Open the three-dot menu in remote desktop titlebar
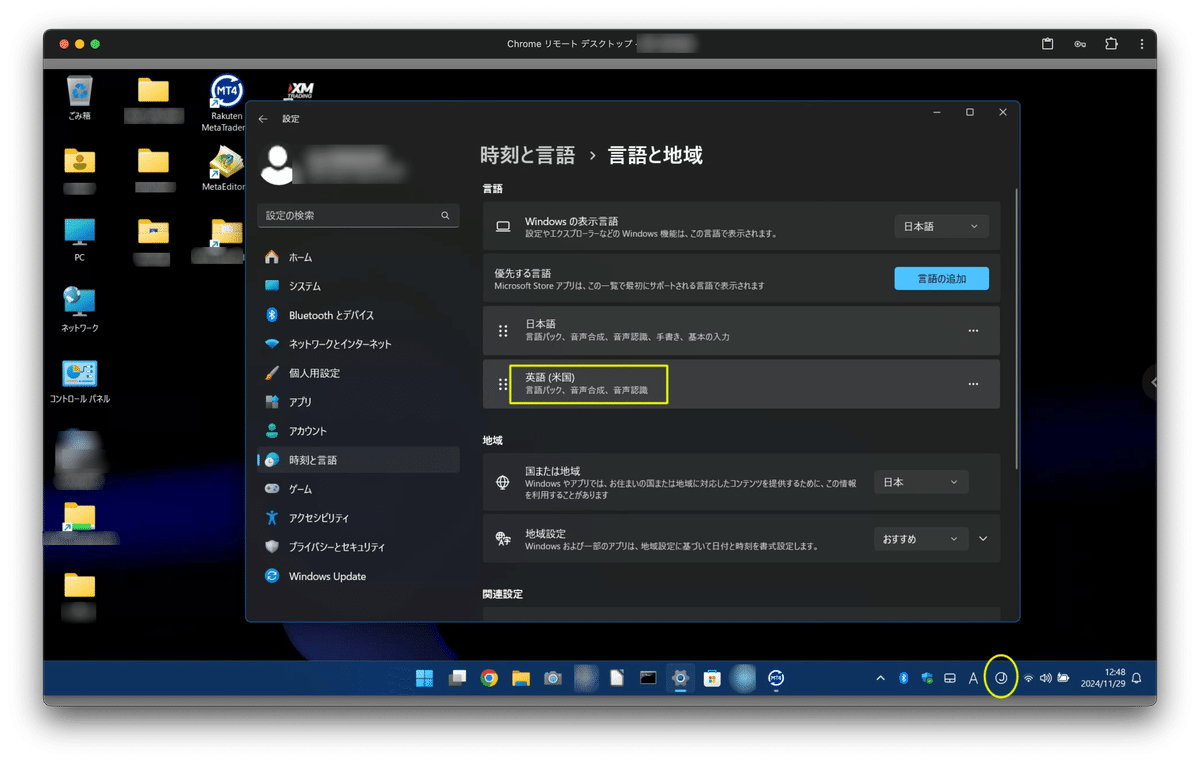 click(1142, 44)
